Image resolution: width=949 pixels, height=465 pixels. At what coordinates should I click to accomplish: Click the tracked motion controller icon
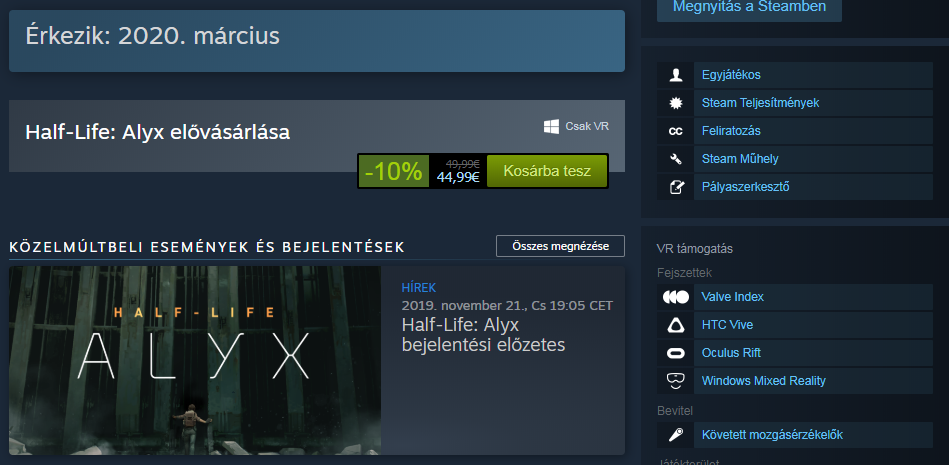click(675, 435)
